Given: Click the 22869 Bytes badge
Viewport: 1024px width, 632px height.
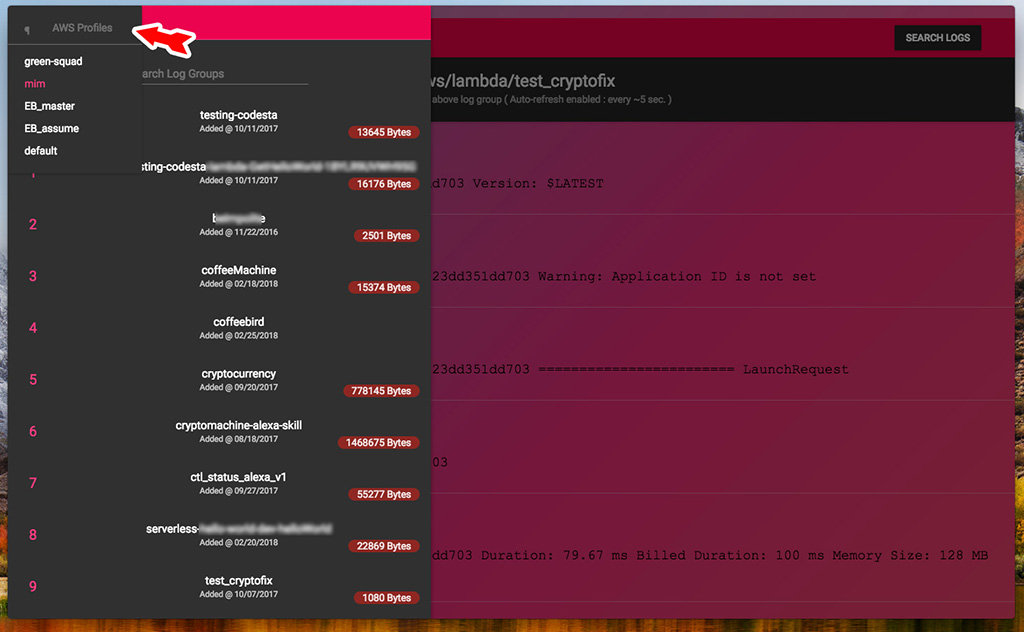Looking at the screenshot, I should (x=383, y=546).
